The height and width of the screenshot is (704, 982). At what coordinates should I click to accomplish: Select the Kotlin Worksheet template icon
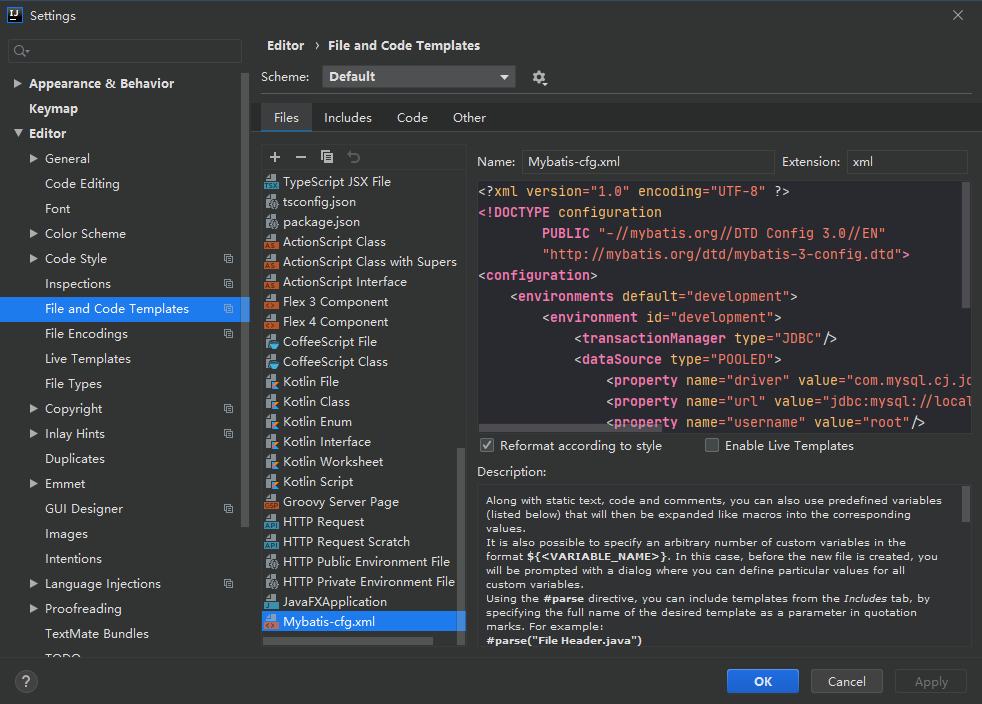(271, 462)
